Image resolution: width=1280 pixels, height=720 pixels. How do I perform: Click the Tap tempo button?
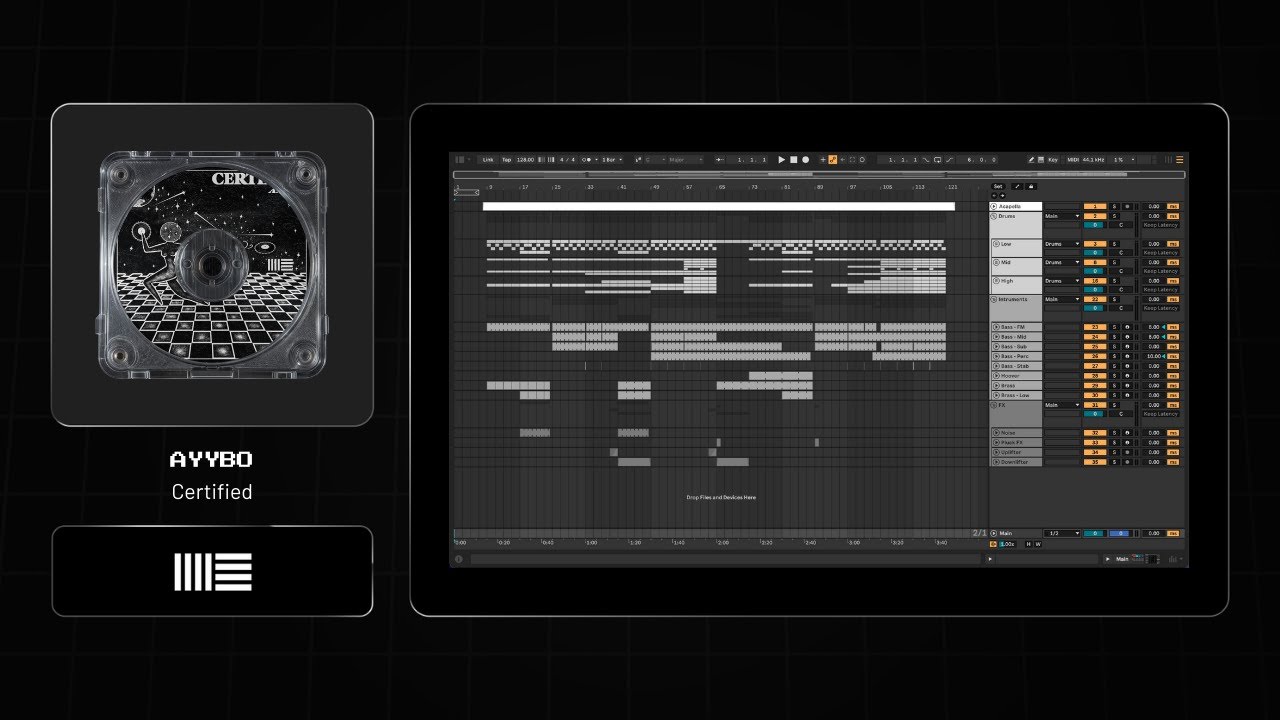(x=506, y=160)
